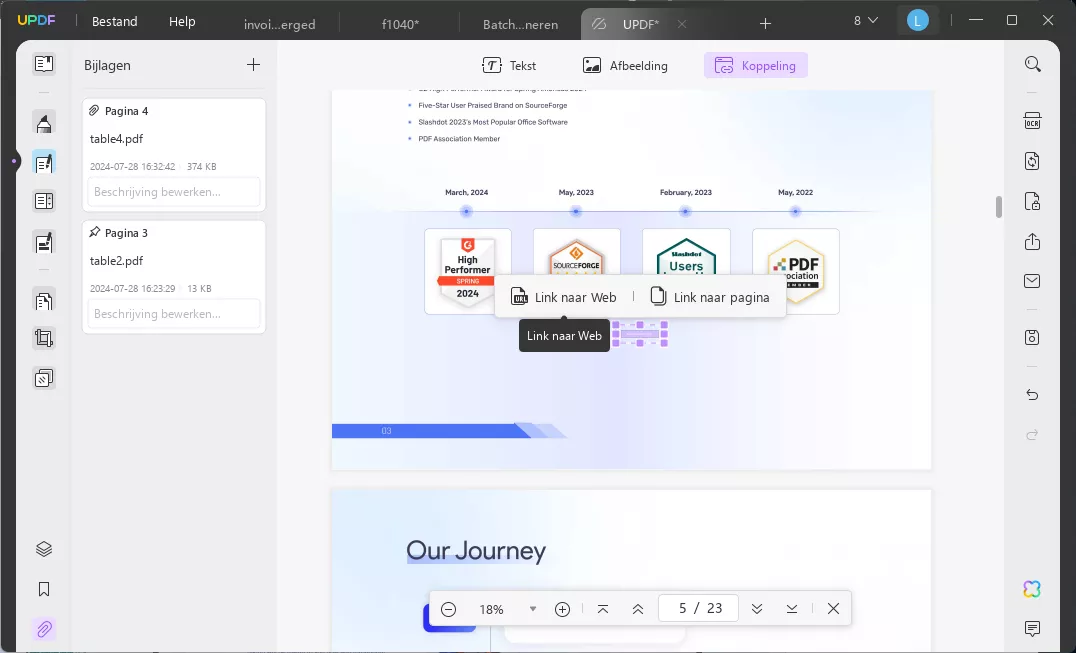
Task: Open the Share file icon
Action: pos(1033,241)
